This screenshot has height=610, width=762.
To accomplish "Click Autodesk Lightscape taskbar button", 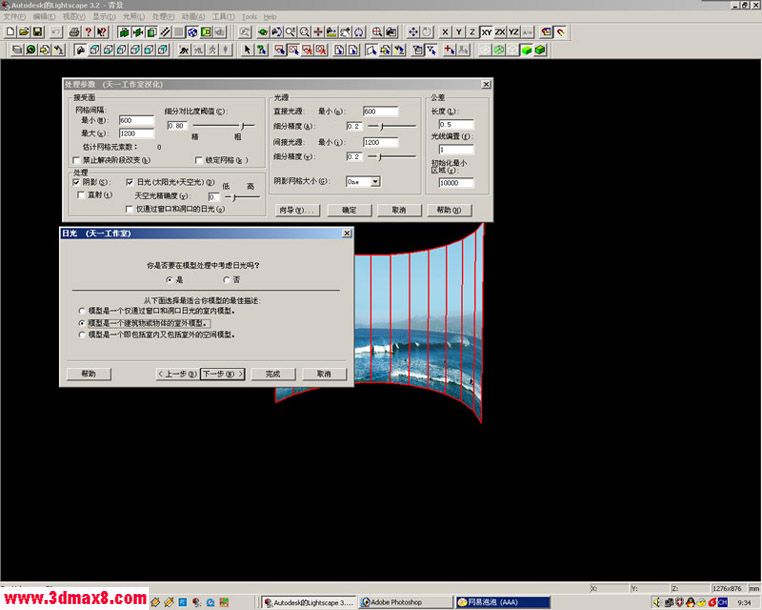I will [309, 602].
